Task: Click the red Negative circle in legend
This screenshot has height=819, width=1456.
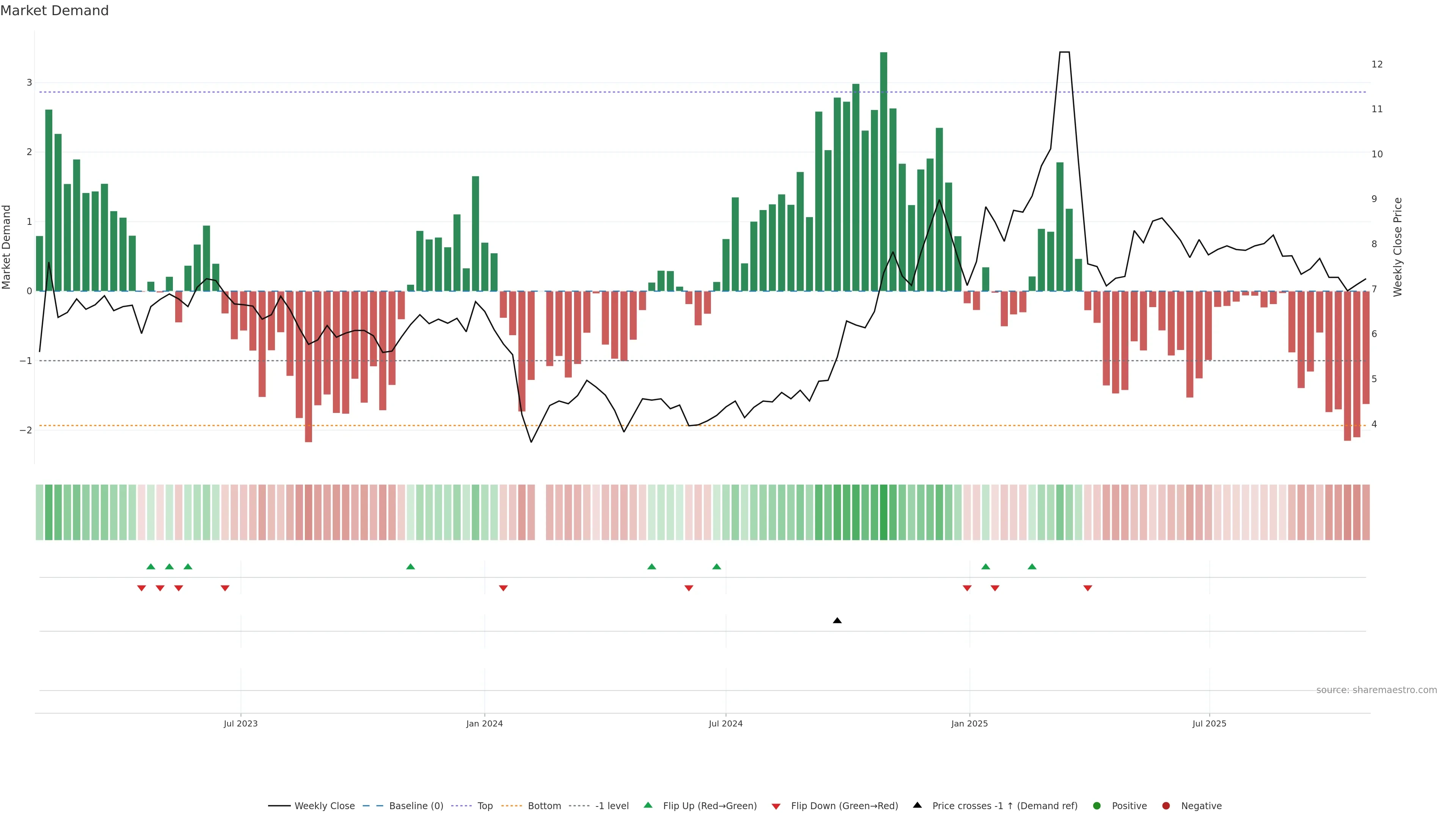Action: (x=1166, y=805)
